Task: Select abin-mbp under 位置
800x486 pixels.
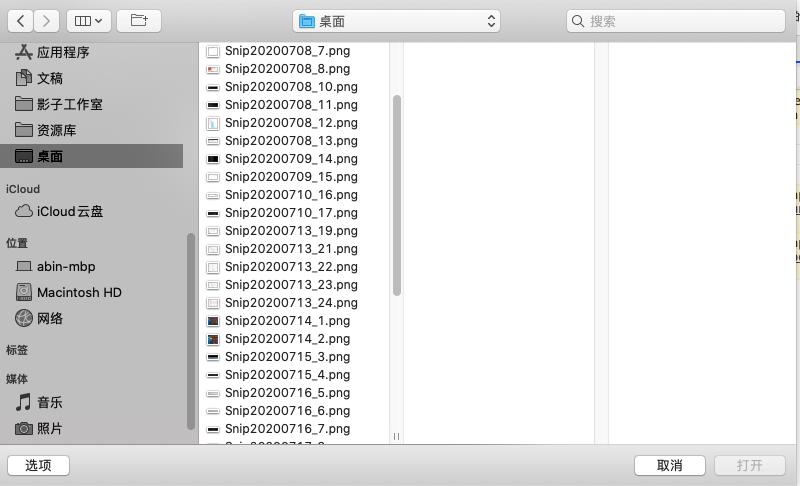Action: [92, 266]
